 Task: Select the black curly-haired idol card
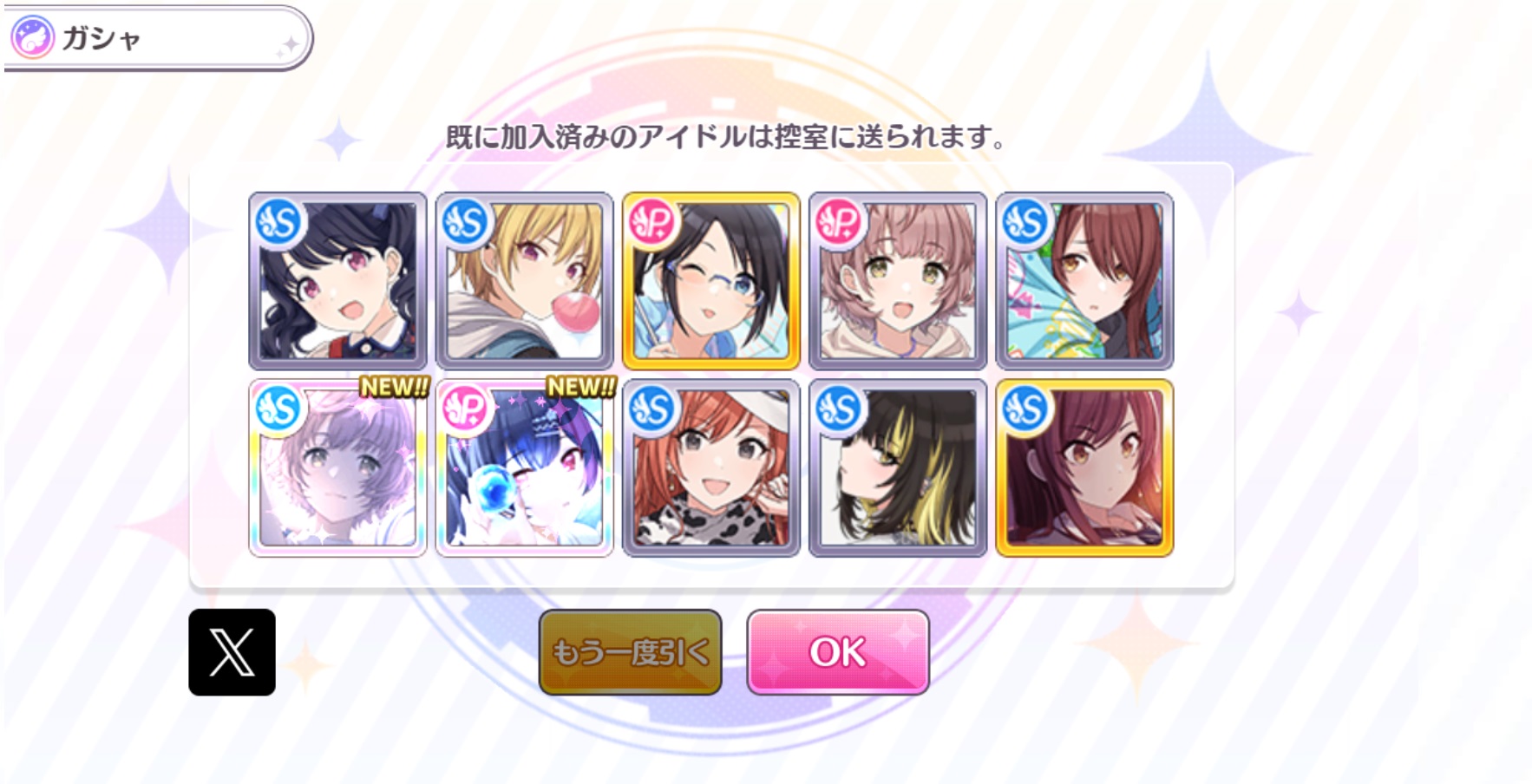(338, 281)
